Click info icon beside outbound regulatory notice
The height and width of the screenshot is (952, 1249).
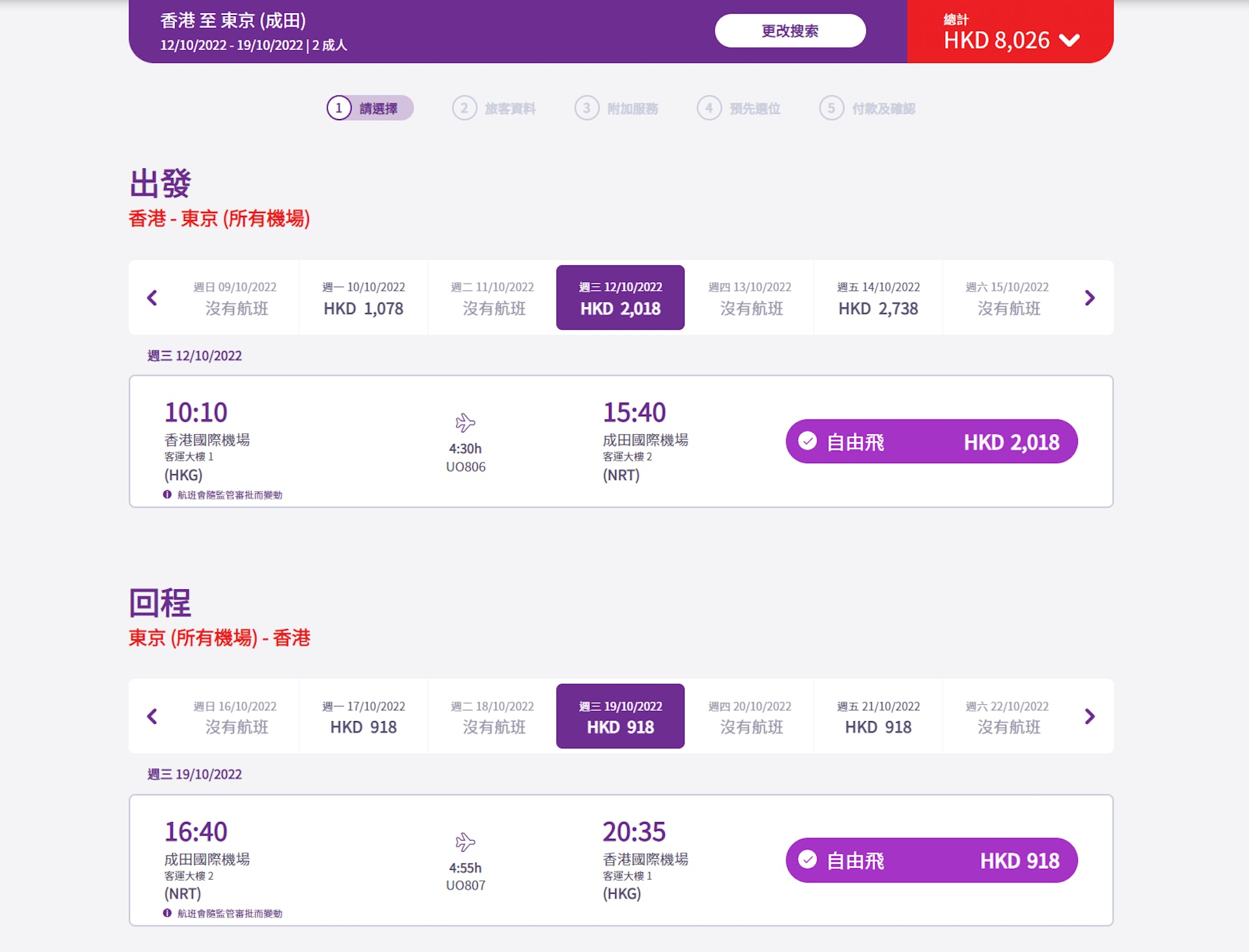(167, 495)
